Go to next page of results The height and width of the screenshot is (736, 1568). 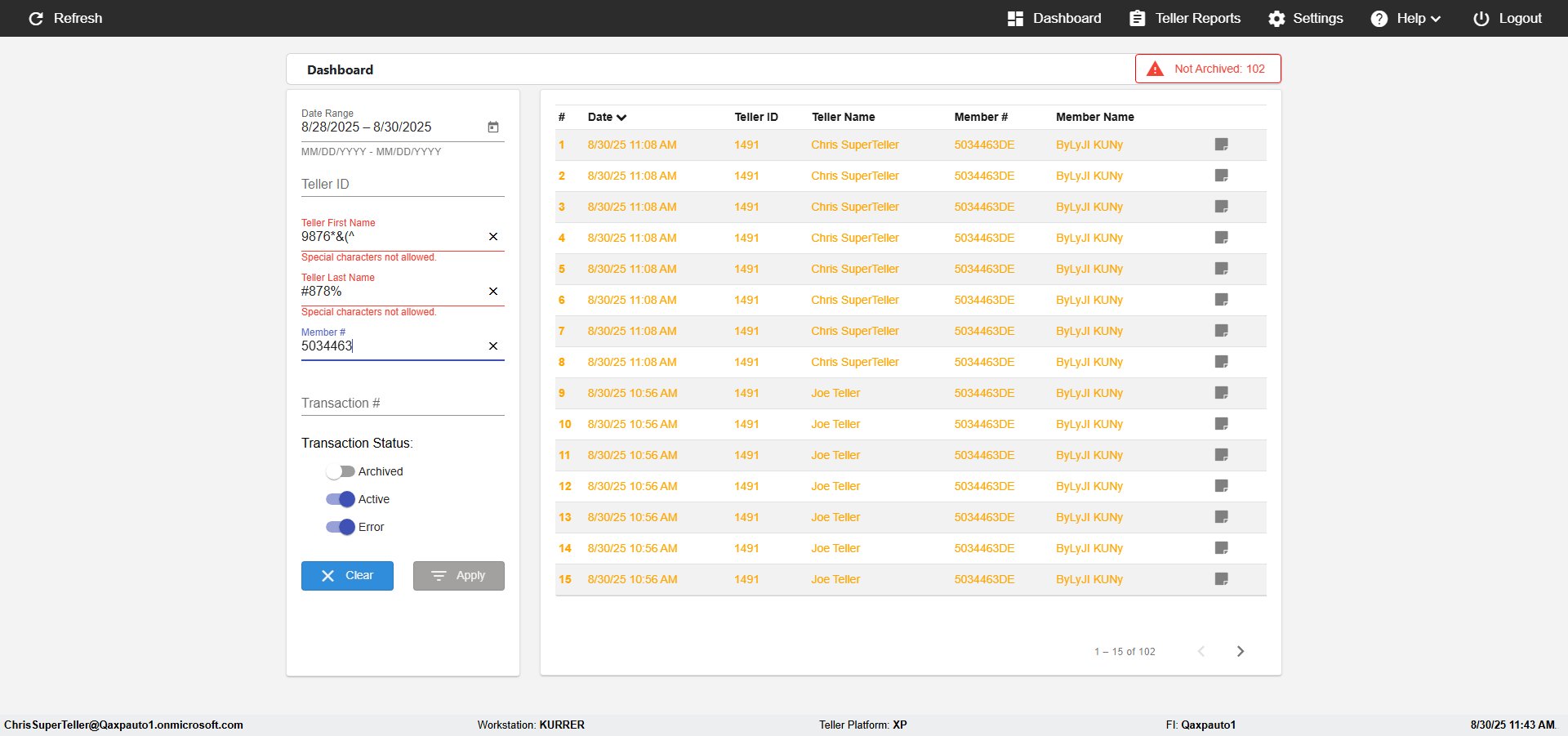pos(1241,651)
